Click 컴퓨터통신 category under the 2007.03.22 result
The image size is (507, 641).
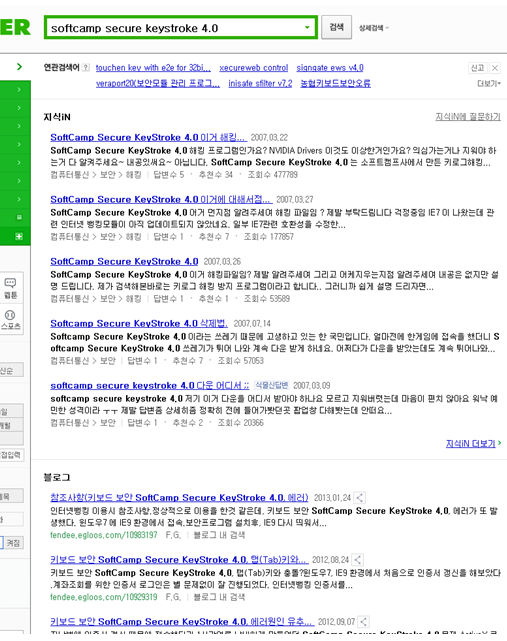point(70,175)
